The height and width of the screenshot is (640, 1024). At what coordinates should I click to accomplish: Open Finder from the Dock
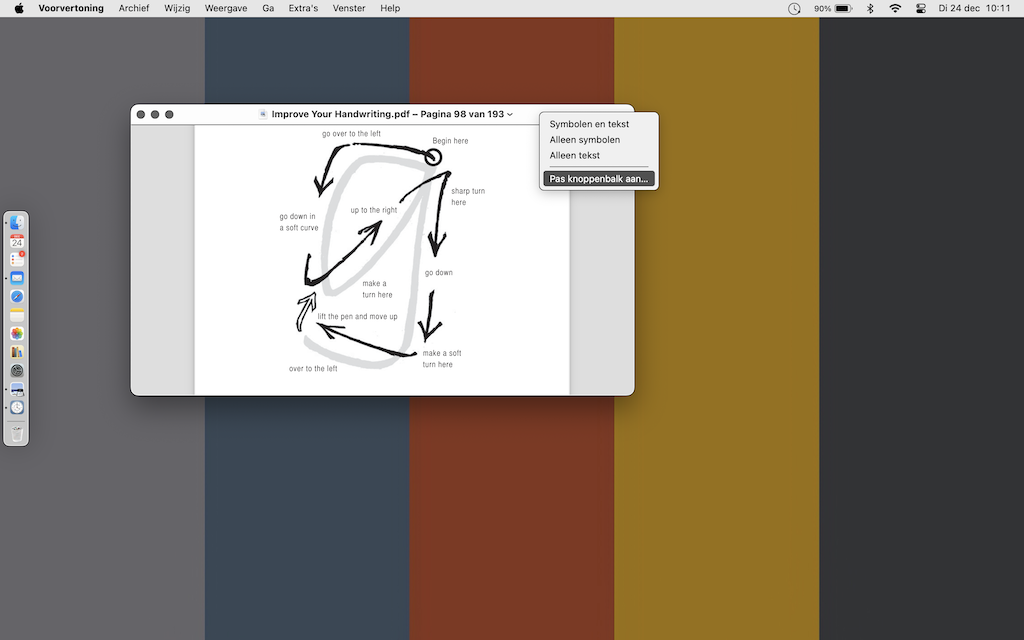click(17, 223)
